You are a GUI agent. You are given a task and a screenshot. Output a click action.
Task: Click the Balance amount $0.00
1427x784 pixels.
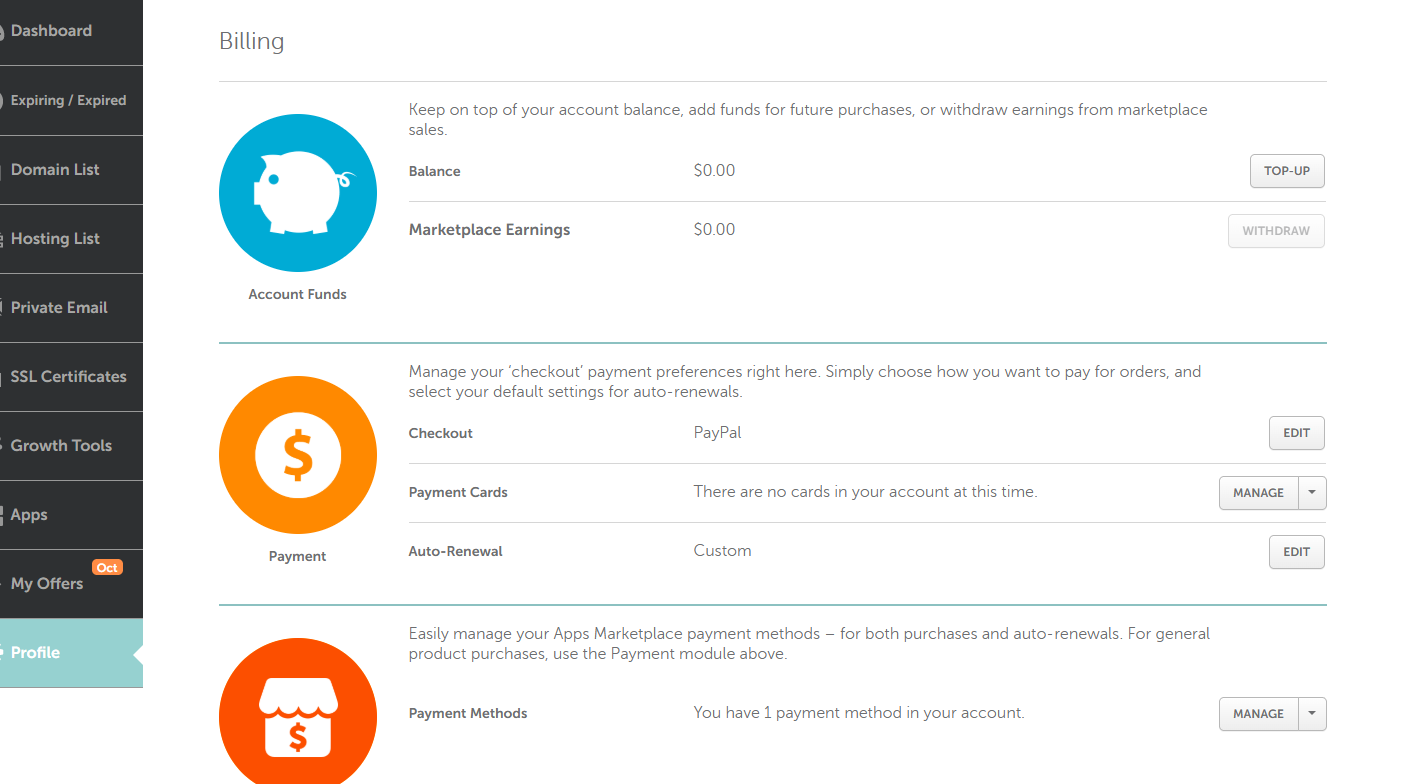(714, 170)
